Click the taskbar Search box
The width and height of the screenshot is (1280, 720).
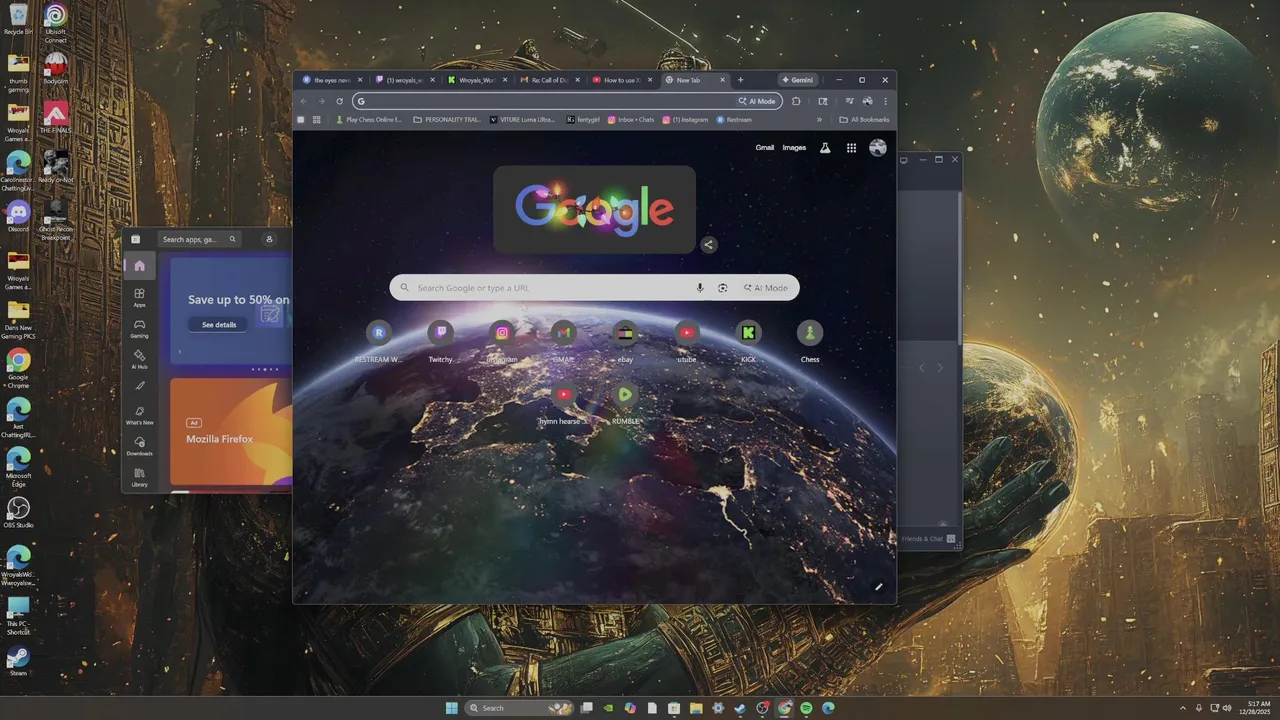coord(520,708)
